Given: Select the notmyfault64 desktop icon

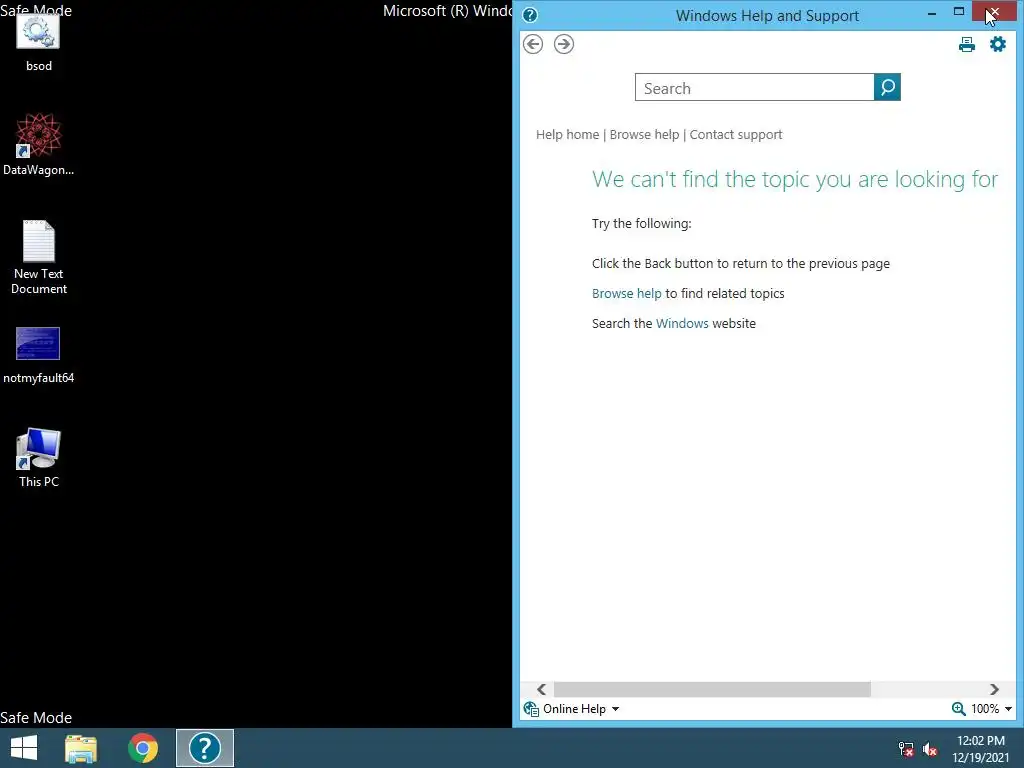Looking at the screenshot, I should click(38, 355).
